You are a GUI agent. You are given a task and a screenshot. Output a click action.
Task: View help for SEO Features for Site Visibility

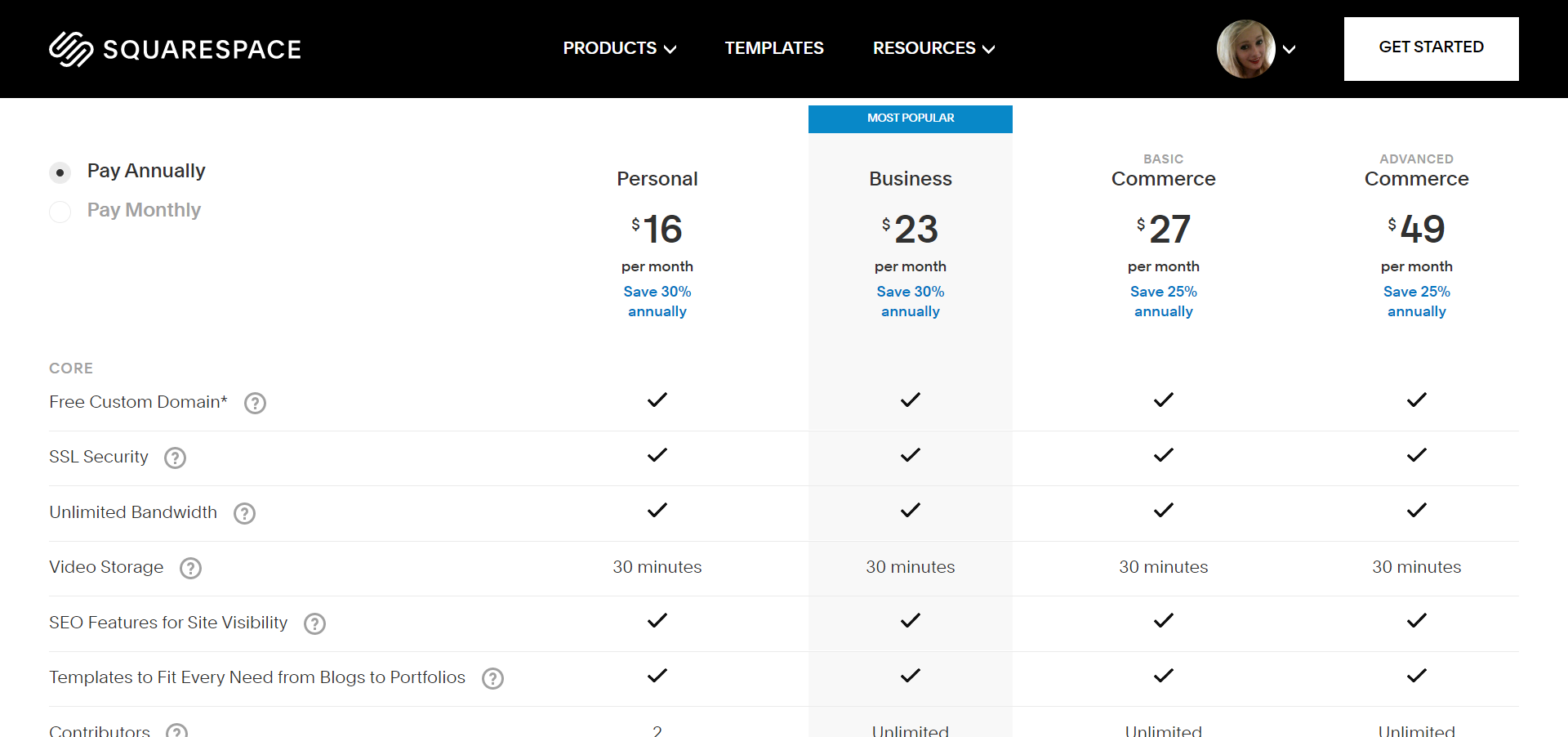click(x=314, y=623)
